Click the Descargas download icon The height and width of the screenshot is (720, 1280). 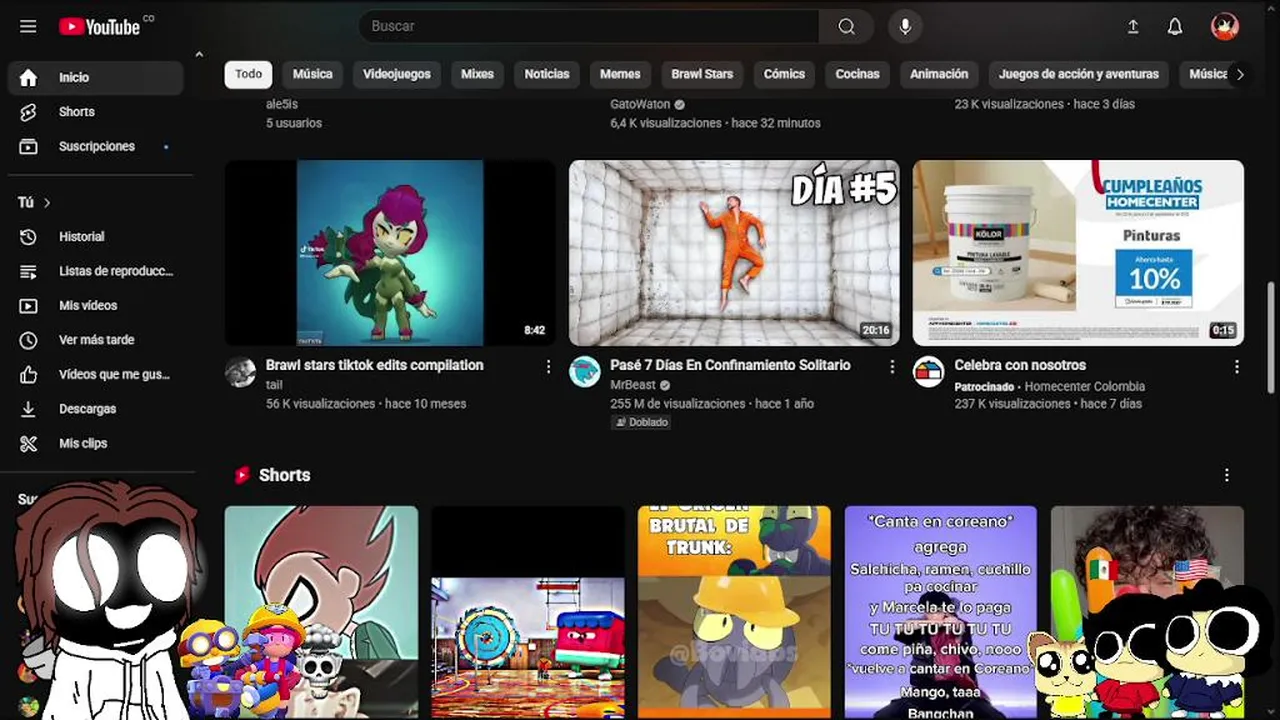tap(28, 409)
